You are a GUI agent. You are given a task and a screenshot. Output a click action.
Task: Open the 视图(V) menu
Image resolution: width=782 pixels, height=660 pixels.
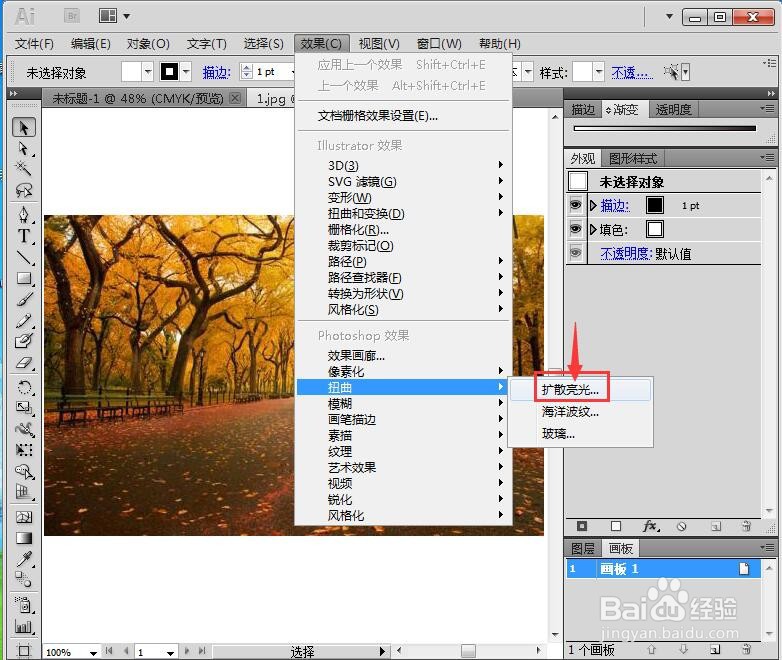379,43
